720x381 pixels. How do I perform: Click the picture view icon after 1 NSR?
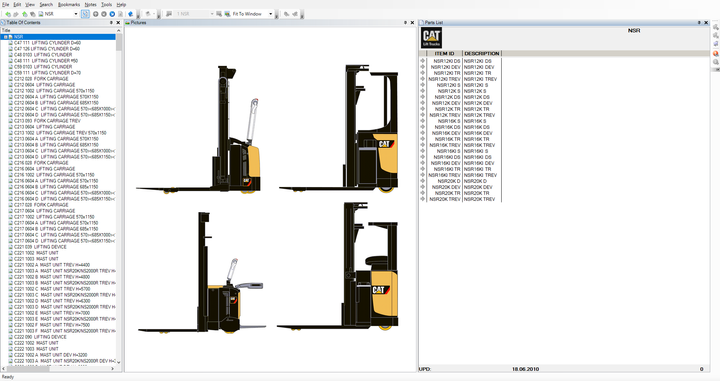click(x=219, y=14)
